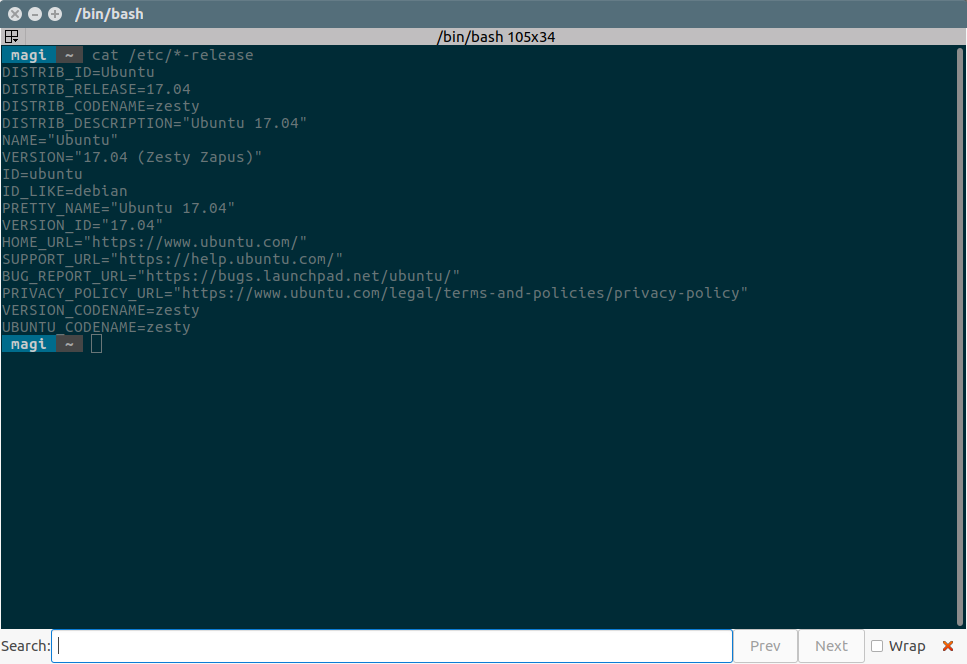Open the terminal grouping menu icon

click(11, 36)
